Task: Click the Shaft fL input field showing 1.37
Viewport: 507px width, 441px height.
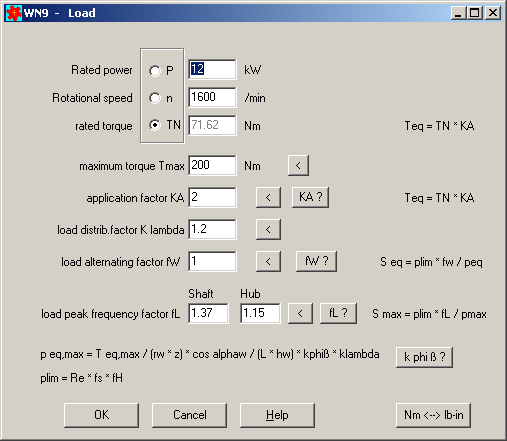Action: click(208, 313)
